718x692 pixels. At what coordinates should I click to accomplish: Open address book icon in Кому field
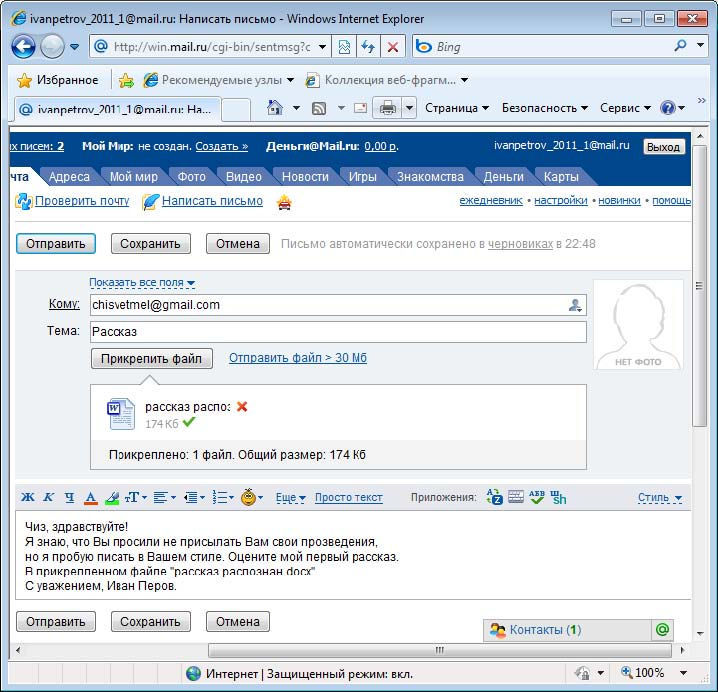(575, 305)
